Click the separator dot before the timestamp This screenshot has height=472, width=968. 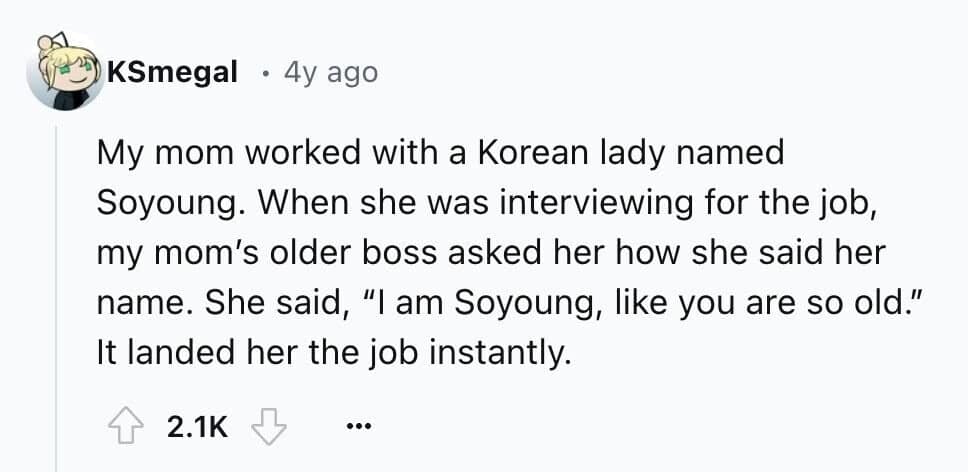tap(262, 72)
